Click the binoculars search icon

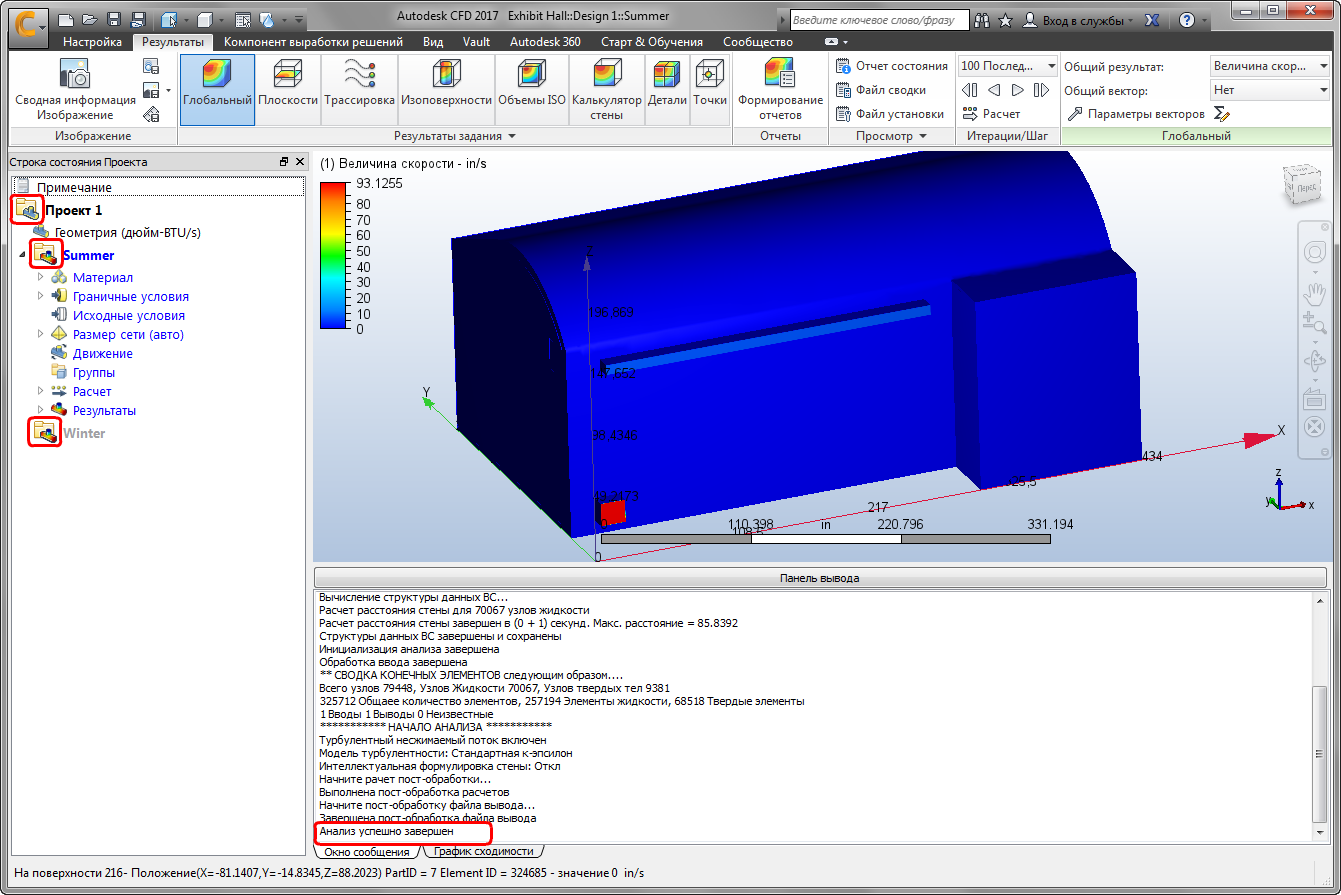[x=981, y=20]
